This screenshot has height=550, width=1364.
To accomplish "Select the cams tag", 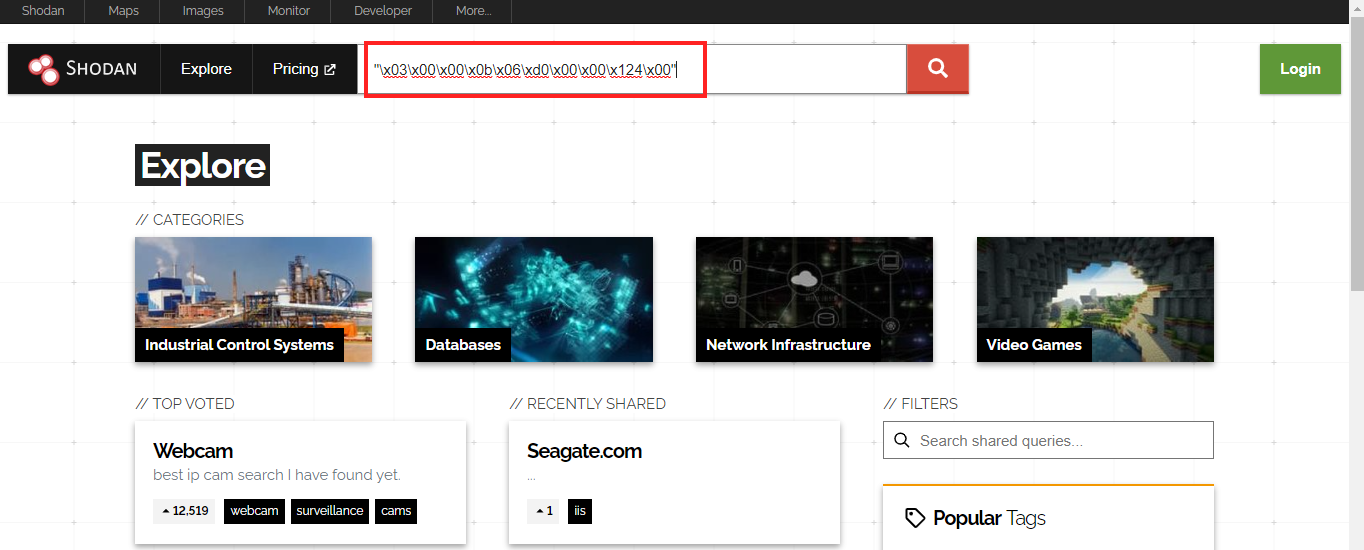I will click(x=396, y=511).
